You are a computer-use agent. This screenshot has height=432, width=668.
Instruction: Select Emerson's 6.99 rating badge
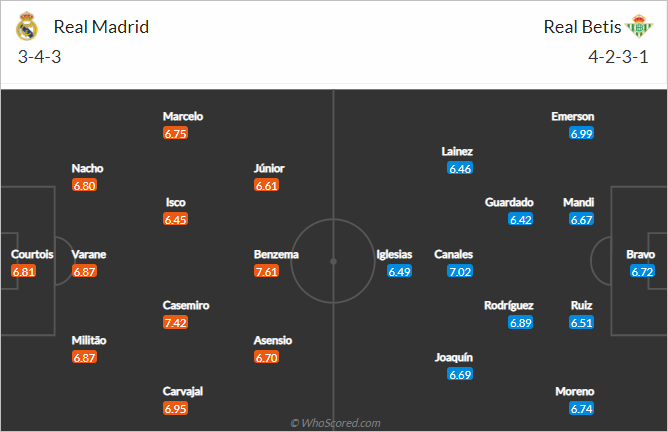click(x=582, y=134)
